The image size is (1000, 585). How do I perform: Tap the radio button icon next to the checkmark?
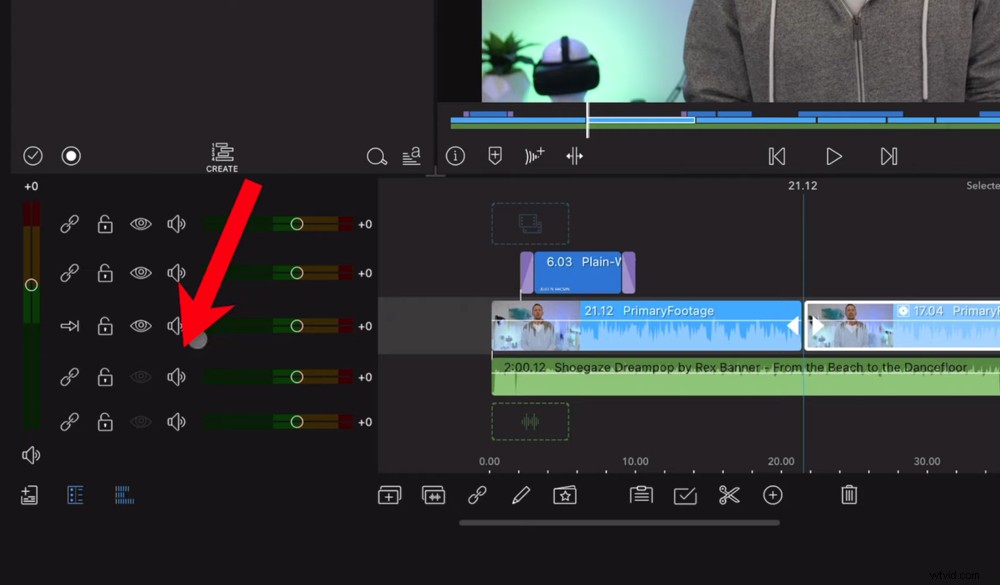71,155
